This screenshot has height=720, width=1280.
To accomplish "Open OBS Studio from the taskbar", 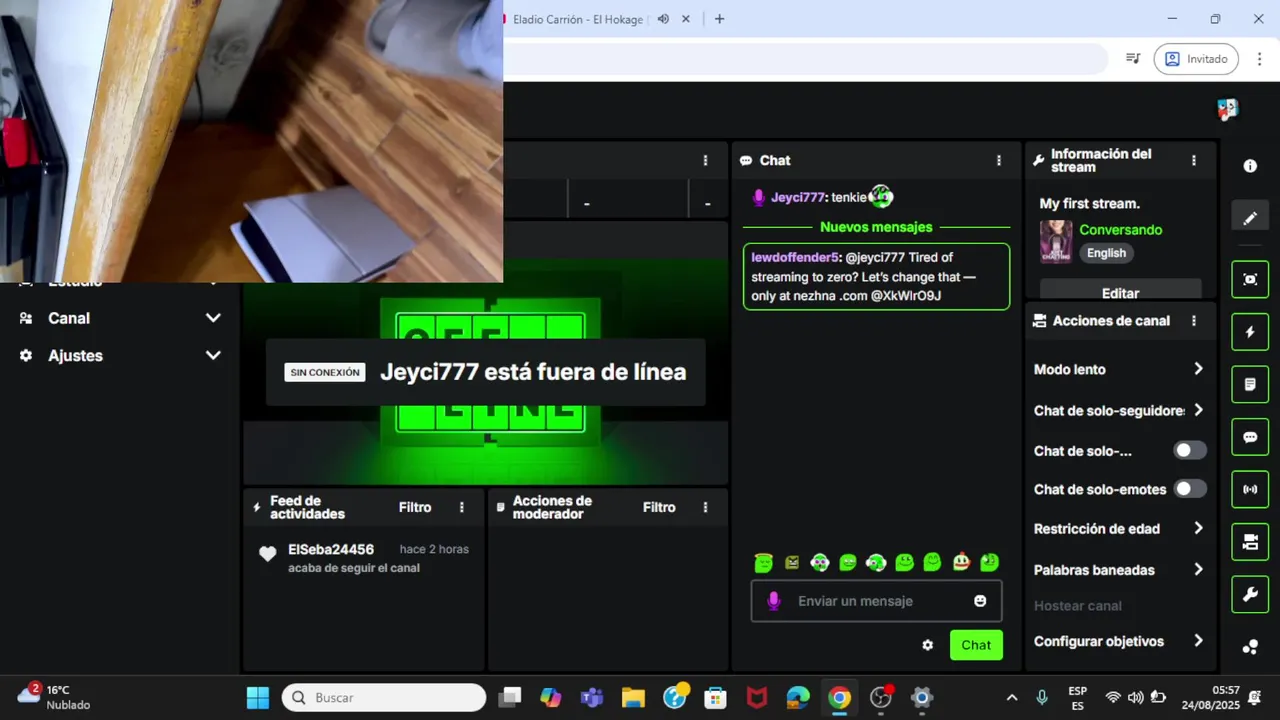I will tap(881, 697).
